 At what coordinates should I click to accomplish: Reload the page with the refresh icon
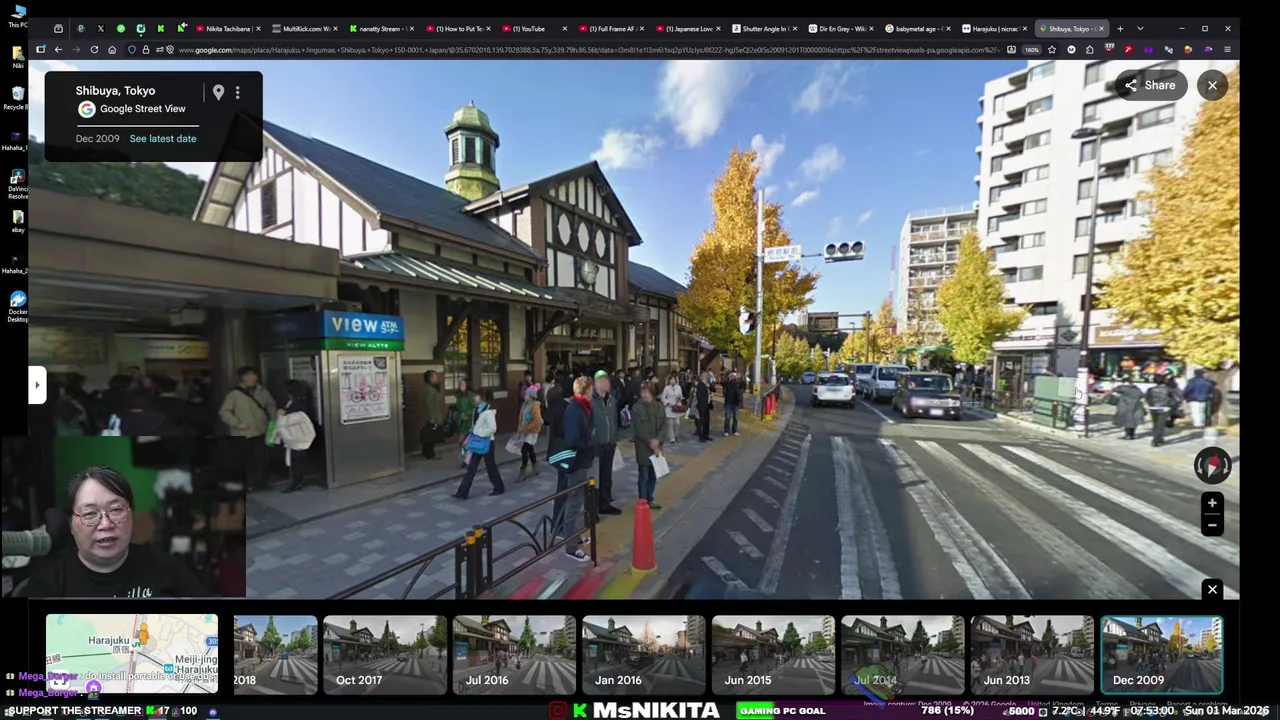click(x=94, y=49)
